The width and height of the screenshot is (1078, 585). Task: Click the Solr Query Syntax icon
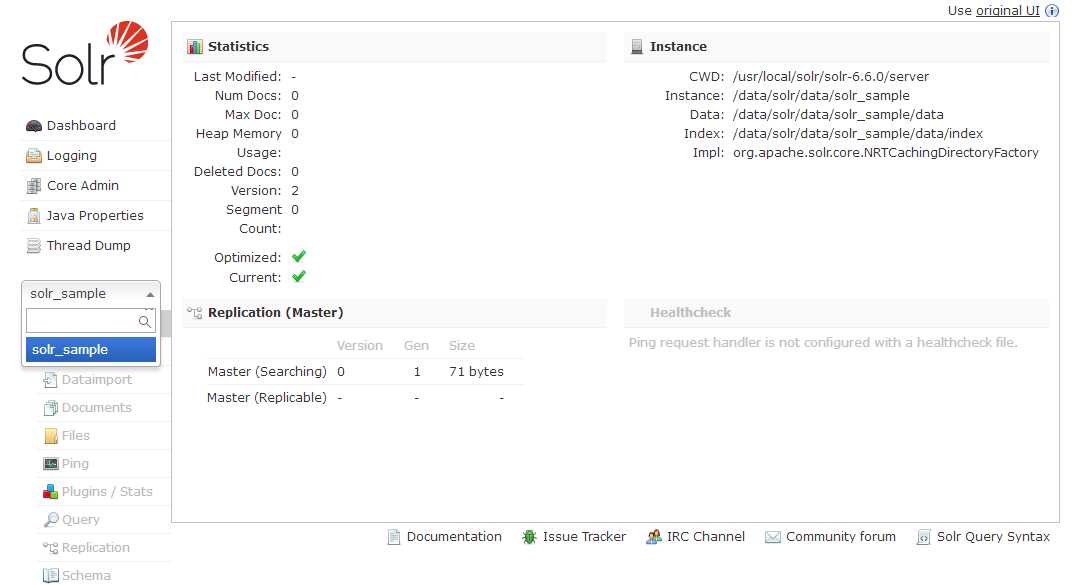tap(923, 537)
